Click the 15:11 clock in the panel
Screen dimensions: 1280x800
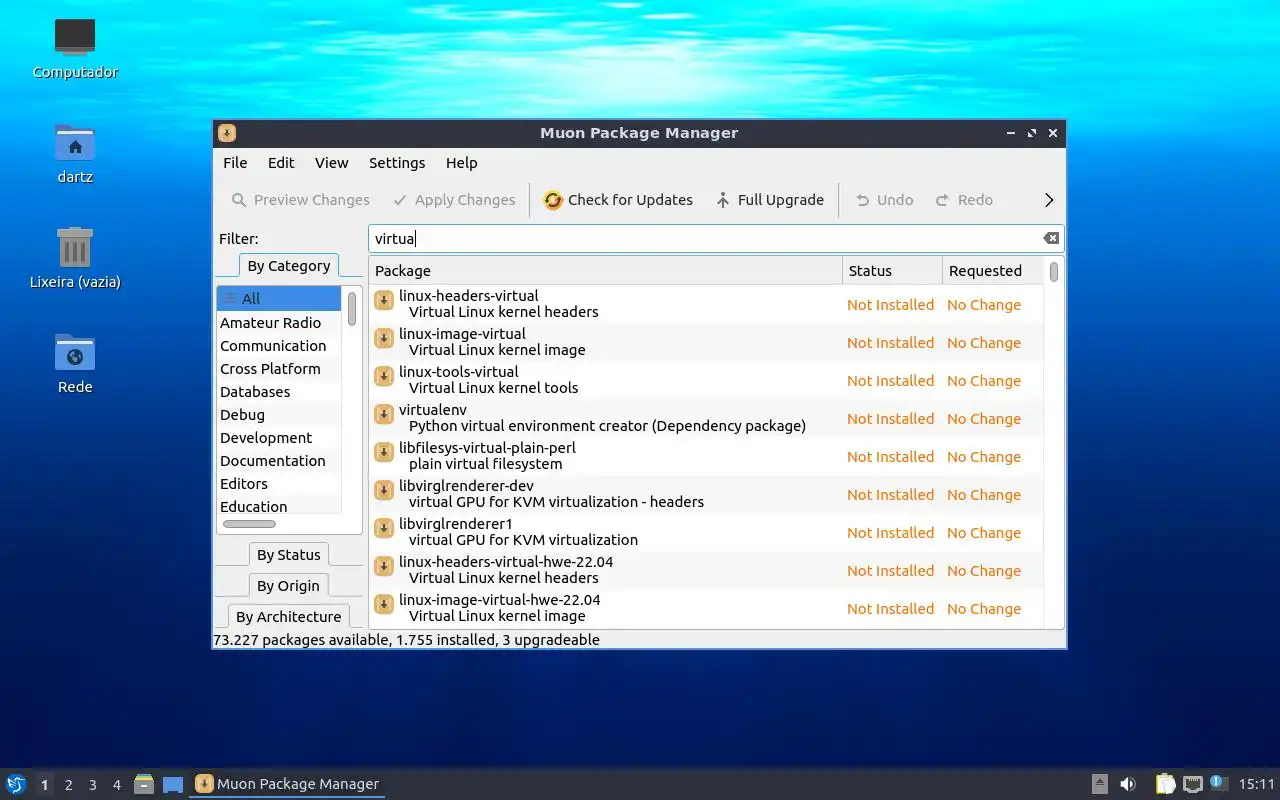pos(1257,784)
